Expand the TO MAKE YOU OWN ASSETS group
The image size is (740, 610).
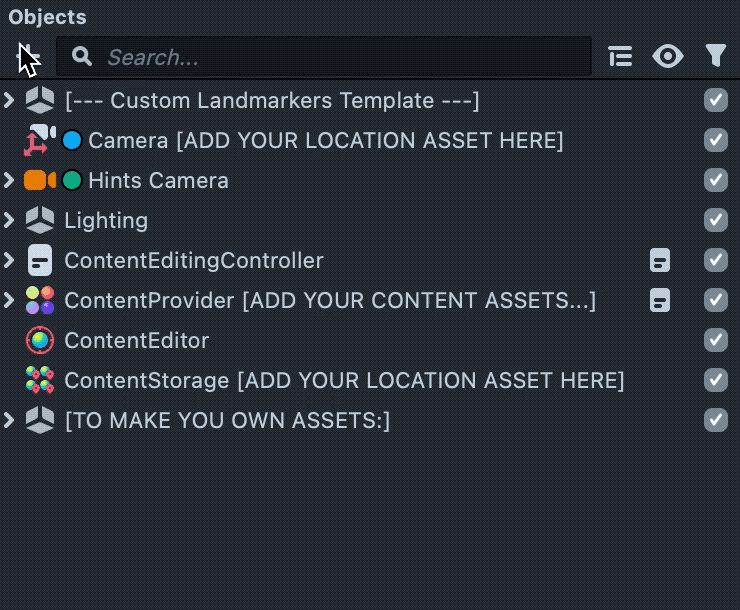[9, 421]
